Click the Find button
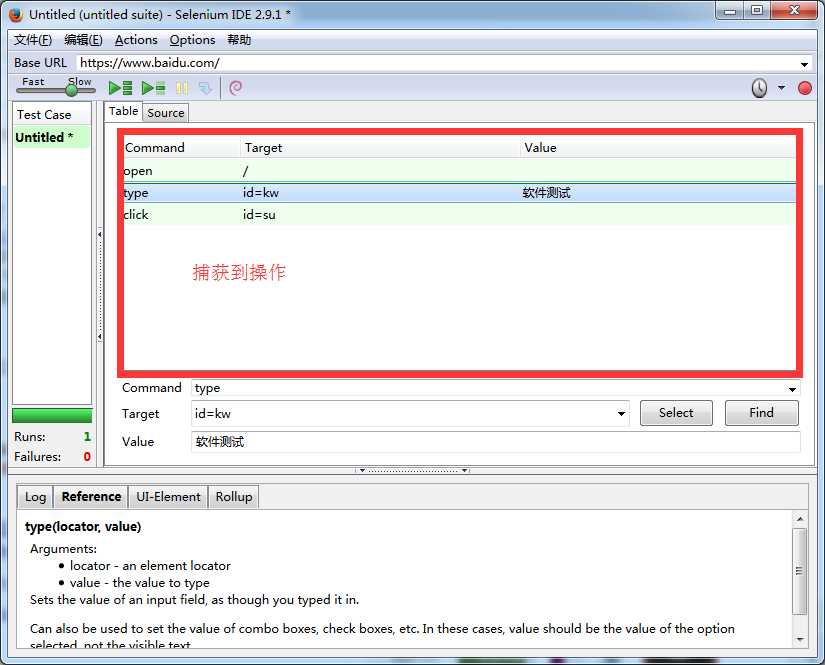Viewport: 825px width, 665px height. 761,413
